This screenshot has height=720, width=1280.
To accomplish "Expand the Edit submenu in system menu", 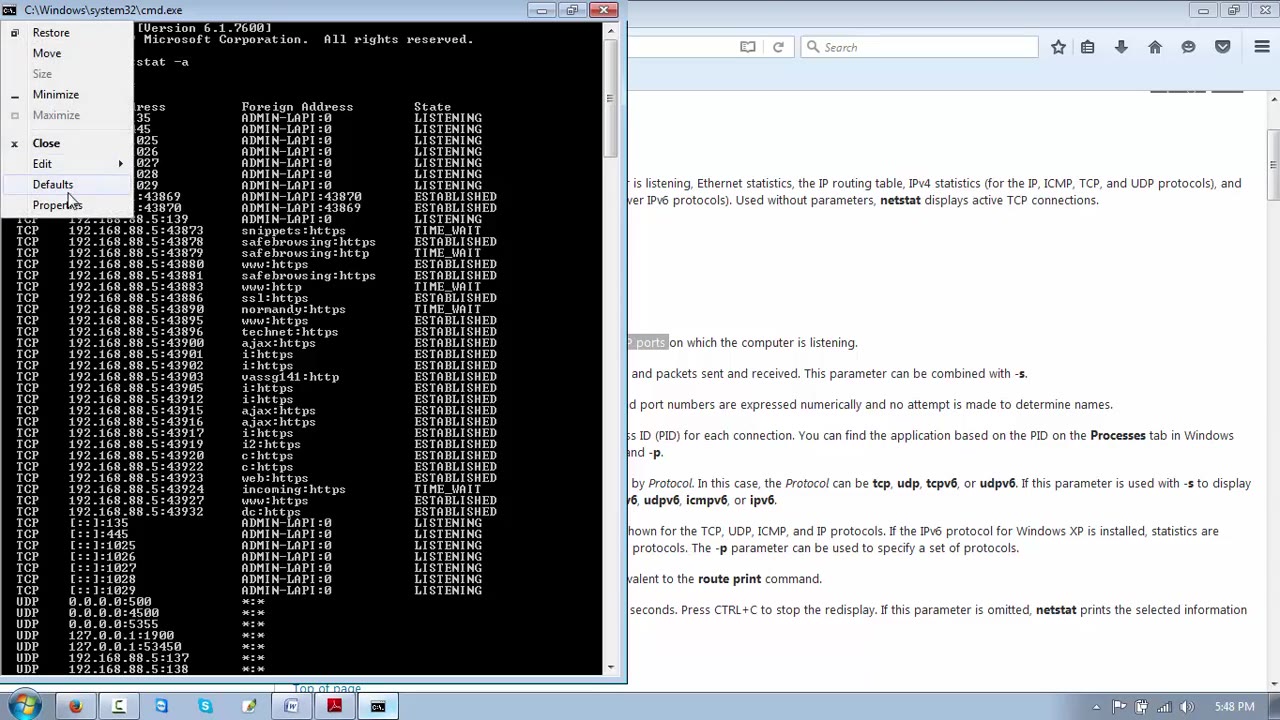I will point(42,164).
